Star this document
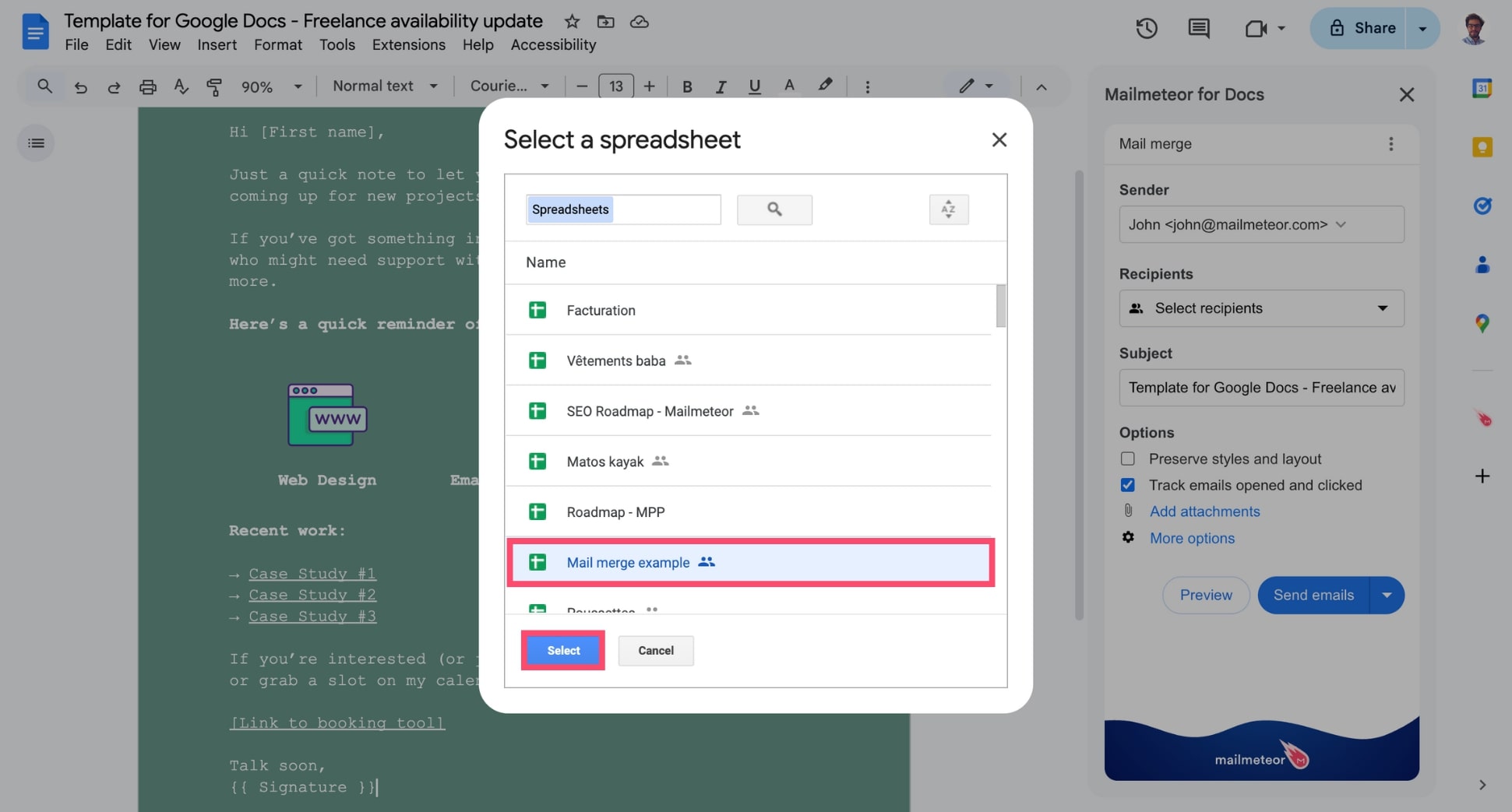The width and height of the screenshot is (1512, 812). 572,22
